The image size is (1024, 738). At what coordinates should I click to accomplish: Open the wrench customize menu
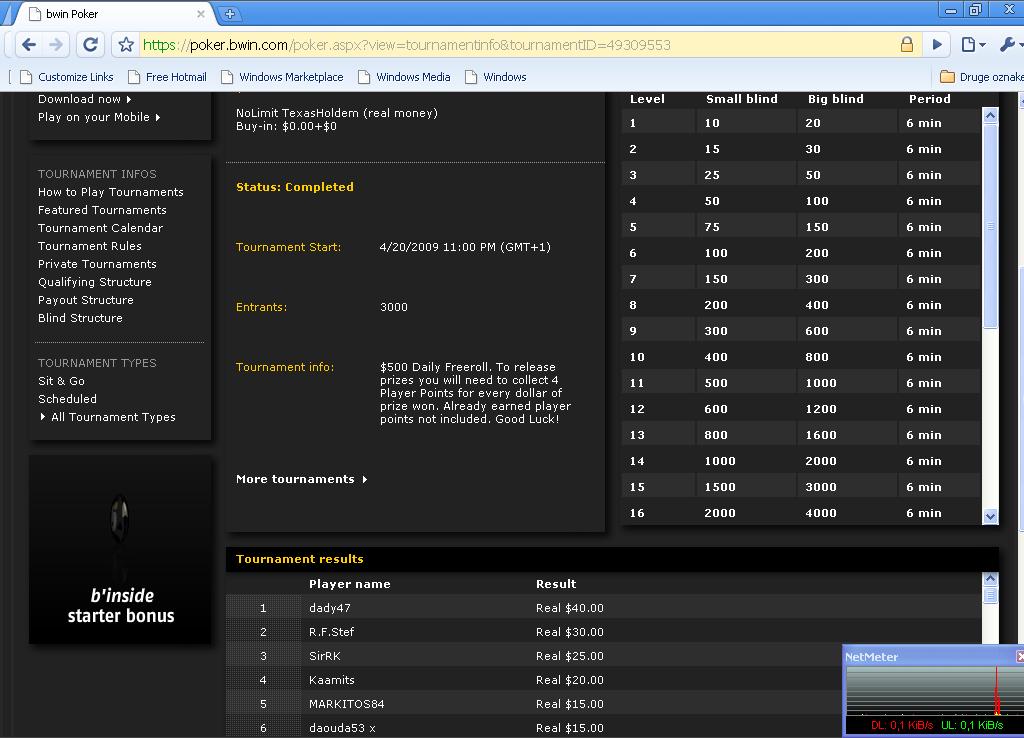[1010, 44]
